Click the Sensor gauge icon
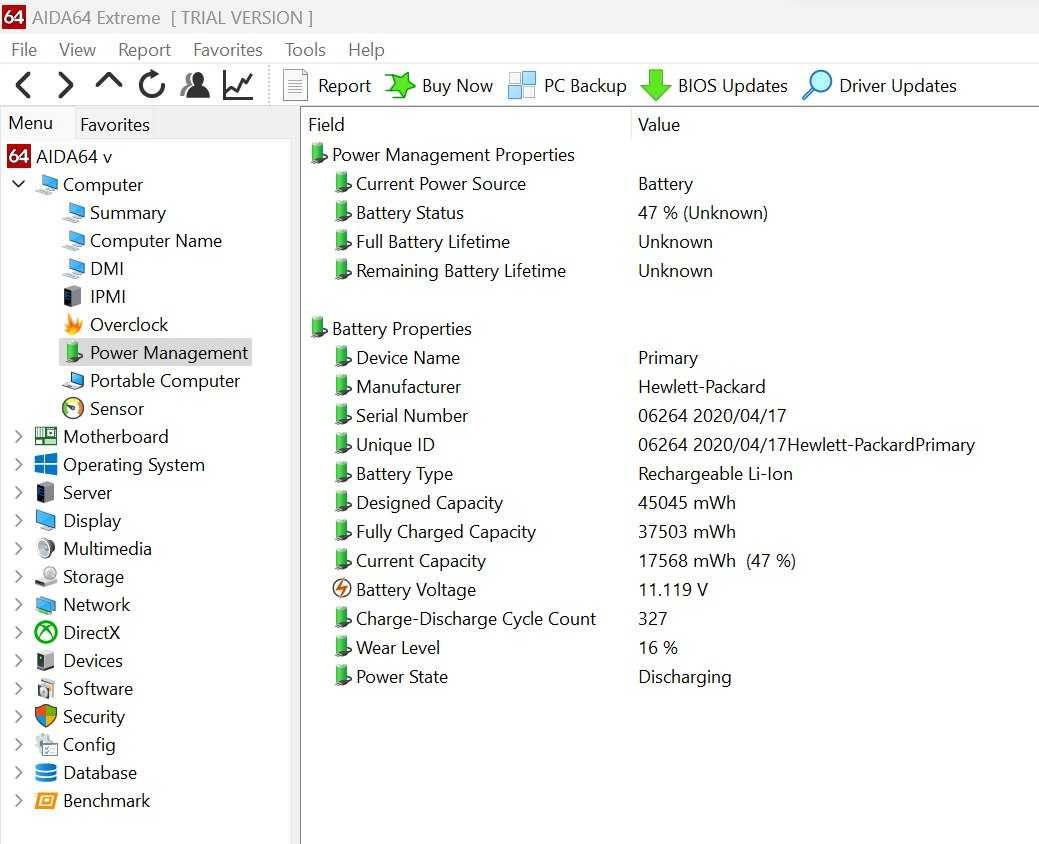The image size is (1039, 844). click(x=73, y=408)
